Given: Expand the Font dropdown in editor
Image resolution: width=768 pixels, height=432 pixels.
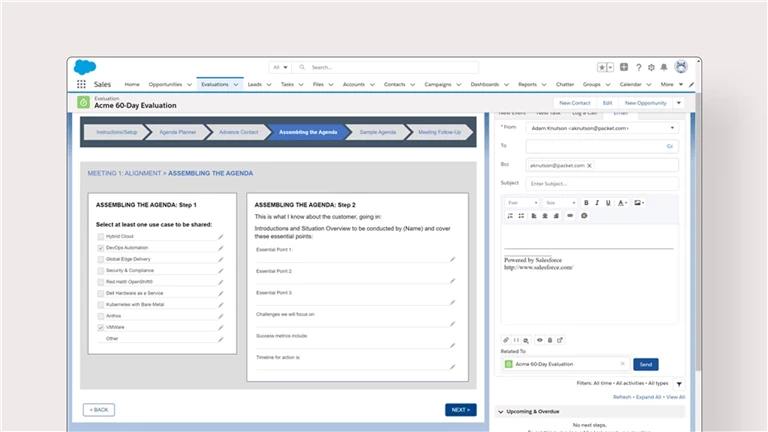Looking at the screenshot, I should click(x=521, y=202).
